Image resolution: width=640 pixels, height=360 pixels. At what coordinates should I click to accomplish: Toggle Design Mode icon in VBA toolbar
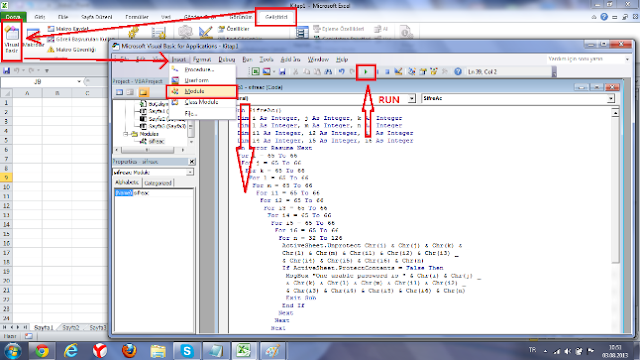[398, 72]
